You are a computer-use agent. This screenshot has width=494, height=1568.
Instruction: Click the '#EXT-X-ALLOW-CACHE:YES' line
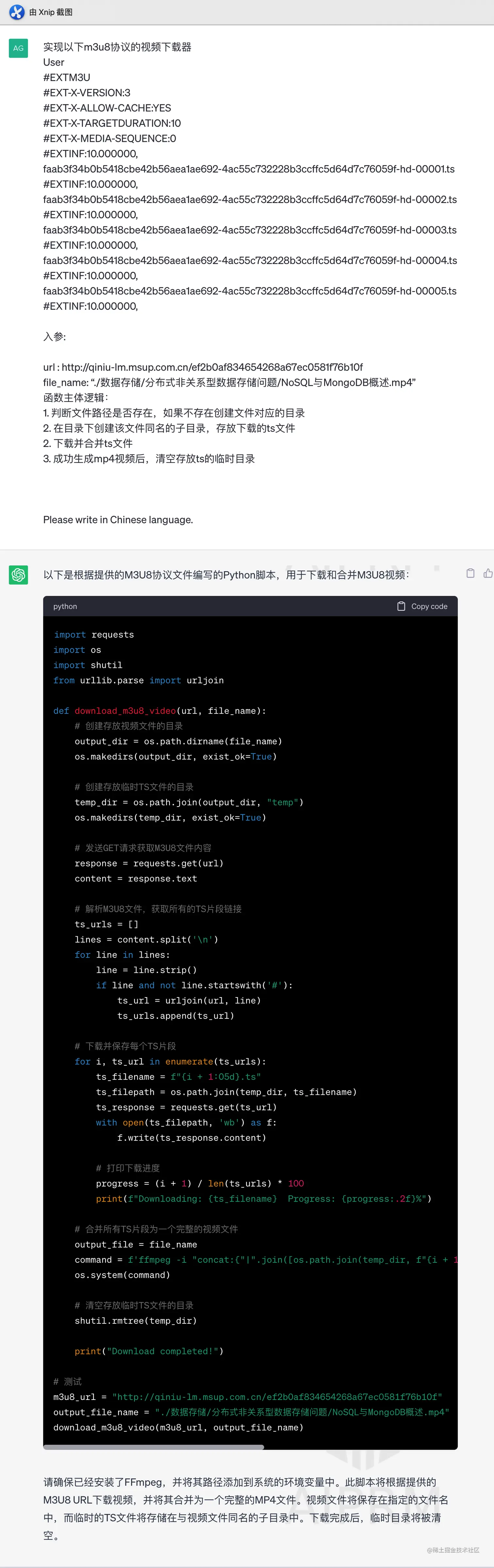click(x=107, y=108)
